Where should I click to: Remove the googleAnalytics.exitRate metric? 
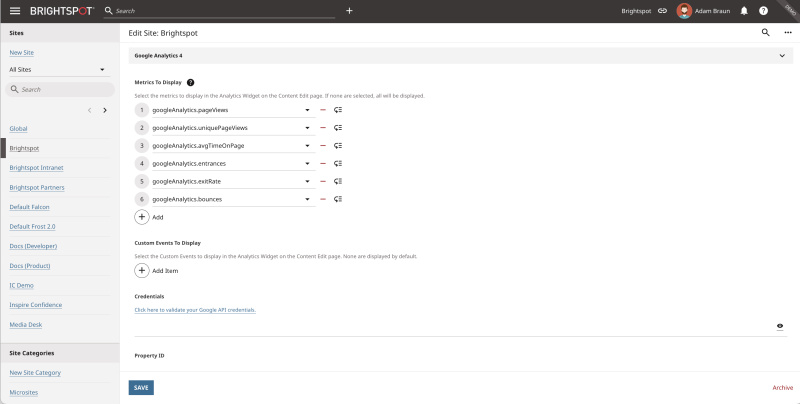(x=322, y=181)
